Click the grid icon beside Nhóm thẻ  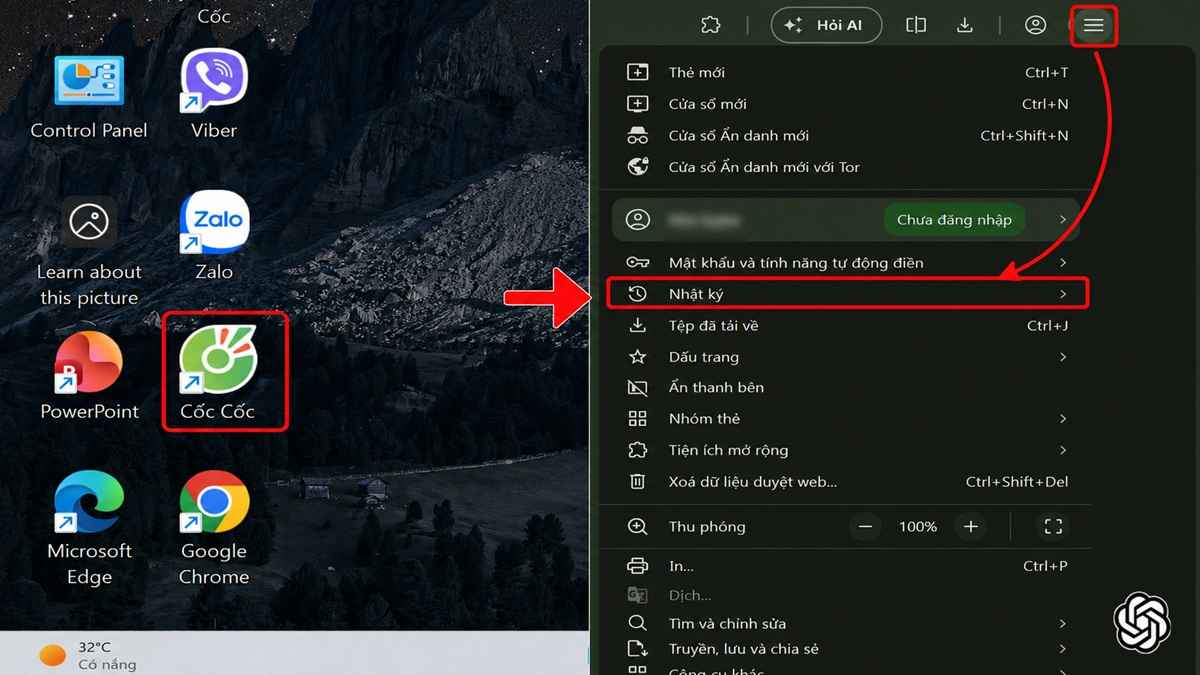coord(637,419)
